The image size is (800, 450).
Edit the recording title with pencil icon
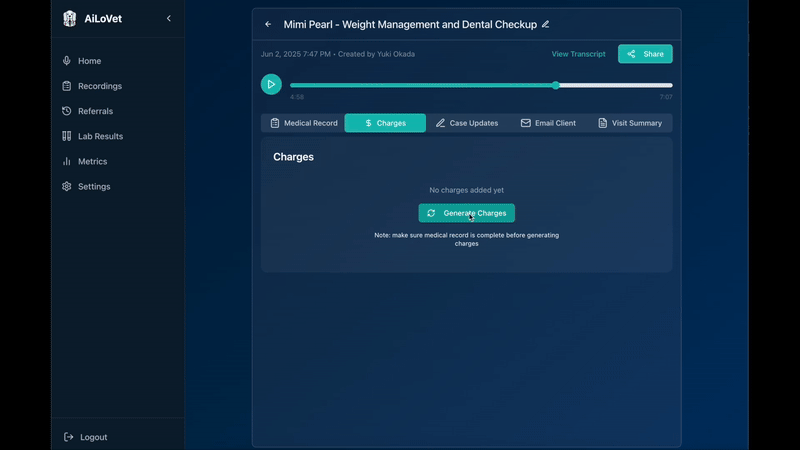pos(545,24)
